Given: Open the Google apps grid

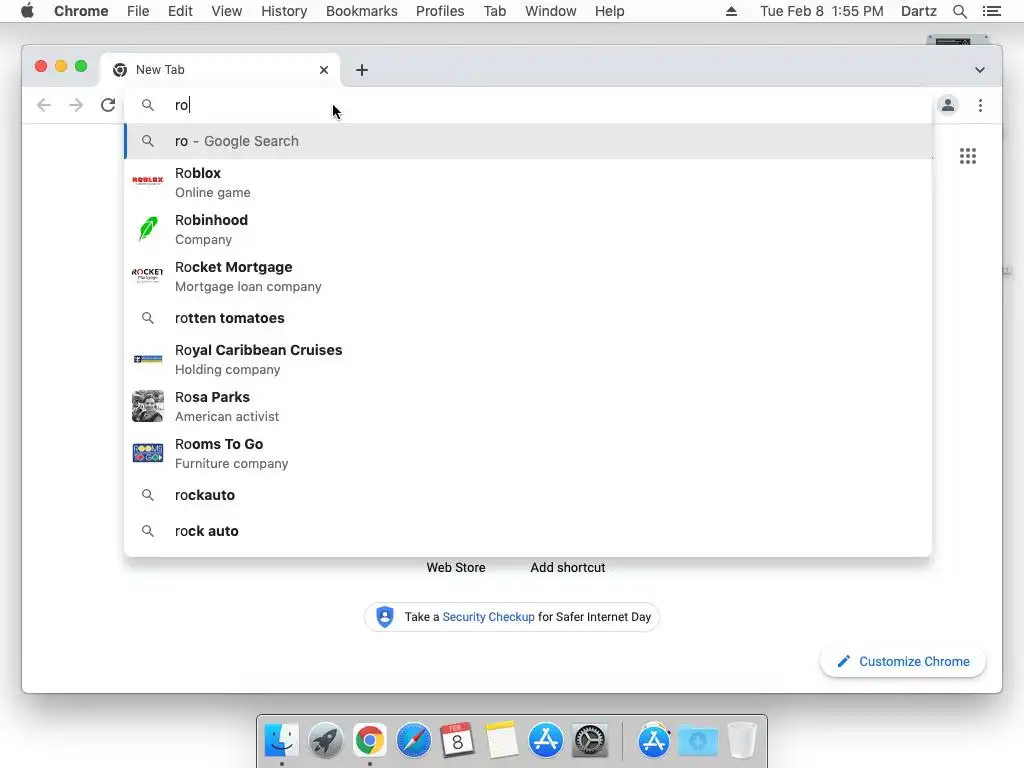Looking at the screenshot, I should (968, 156).
